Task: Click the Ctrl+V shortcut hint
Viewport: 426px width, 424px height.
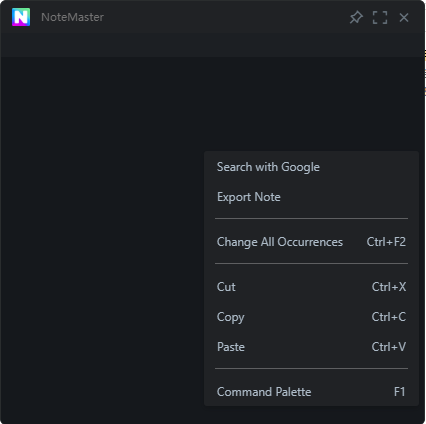Action: tap(389, 347)
